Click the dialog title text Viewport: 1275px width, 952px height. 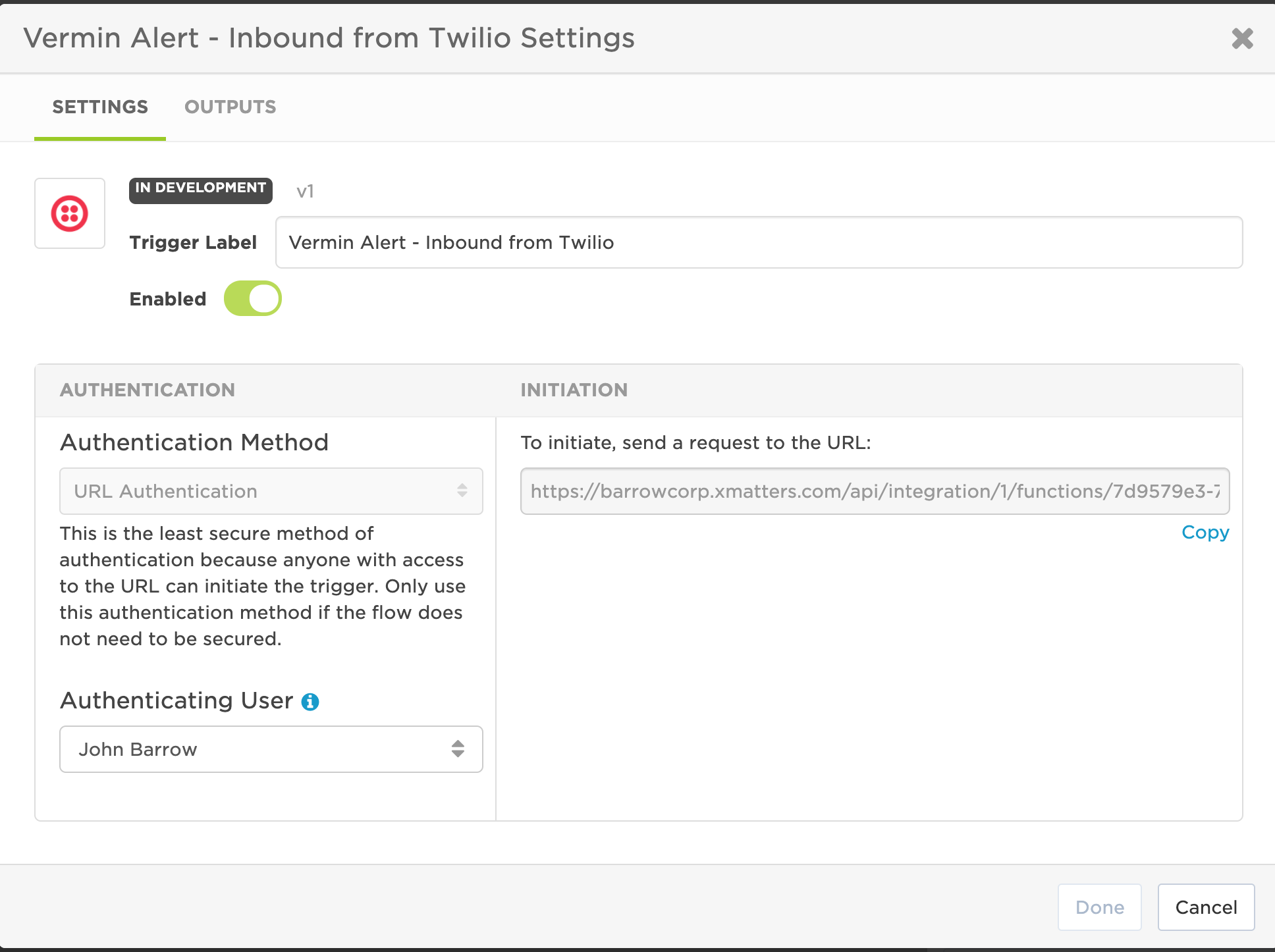329,38
